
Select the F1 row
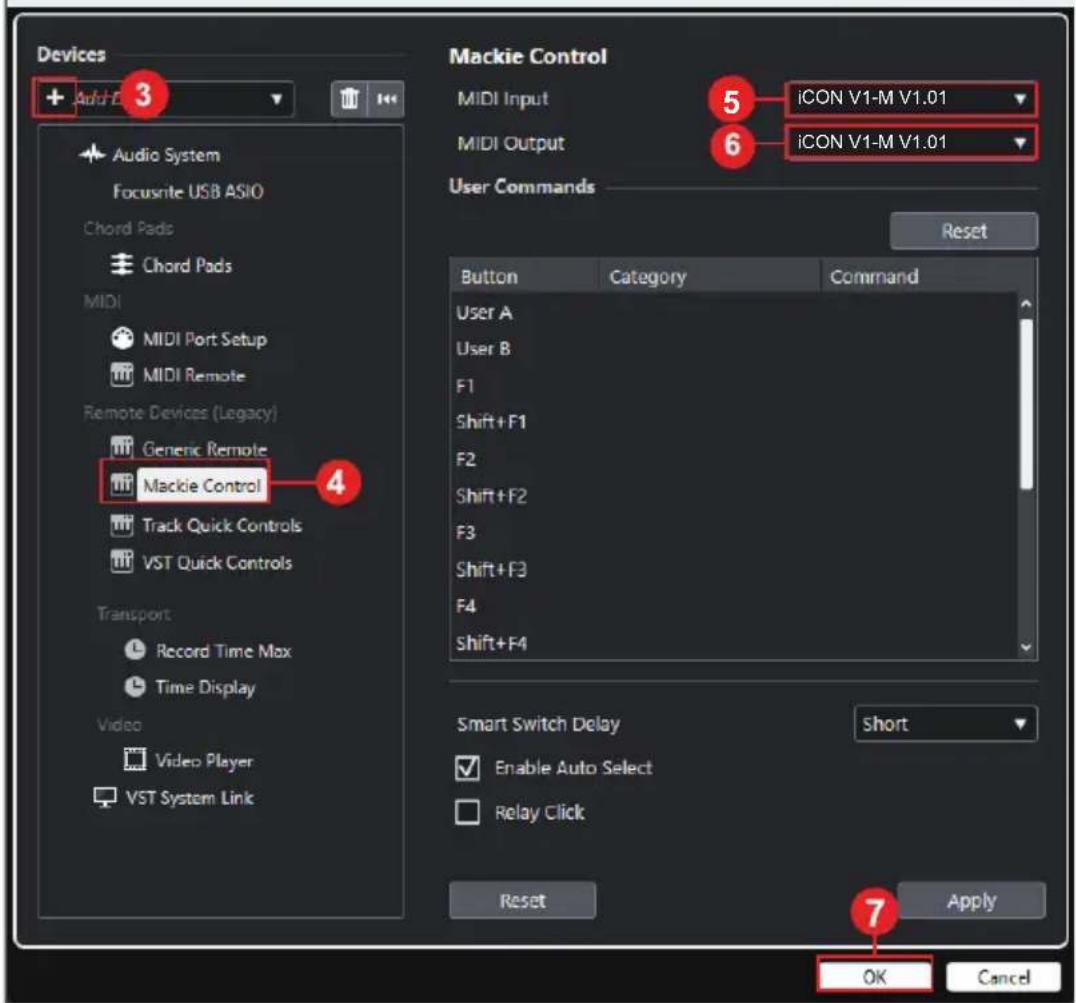(x=734, y=386)
